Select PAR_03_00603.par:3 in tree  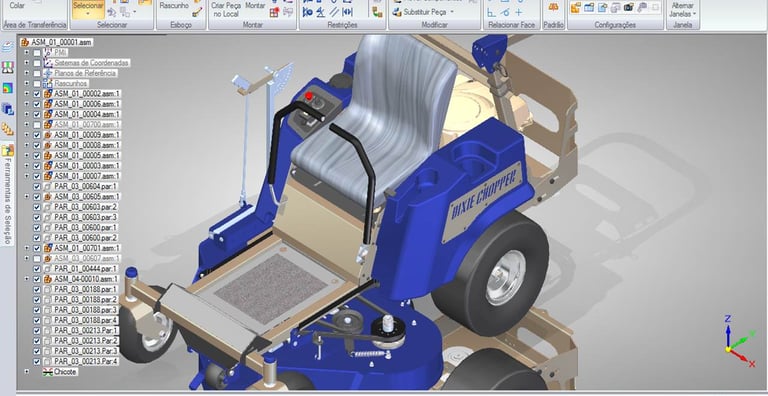tap(86, 217)
